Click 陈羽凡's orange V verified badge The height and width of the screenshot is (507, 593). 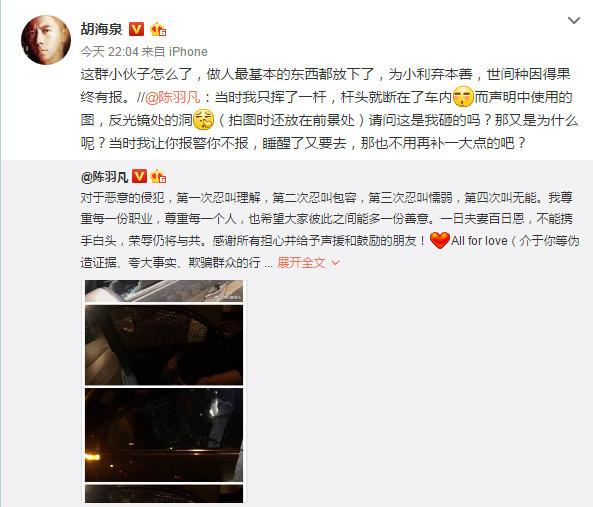139,176
